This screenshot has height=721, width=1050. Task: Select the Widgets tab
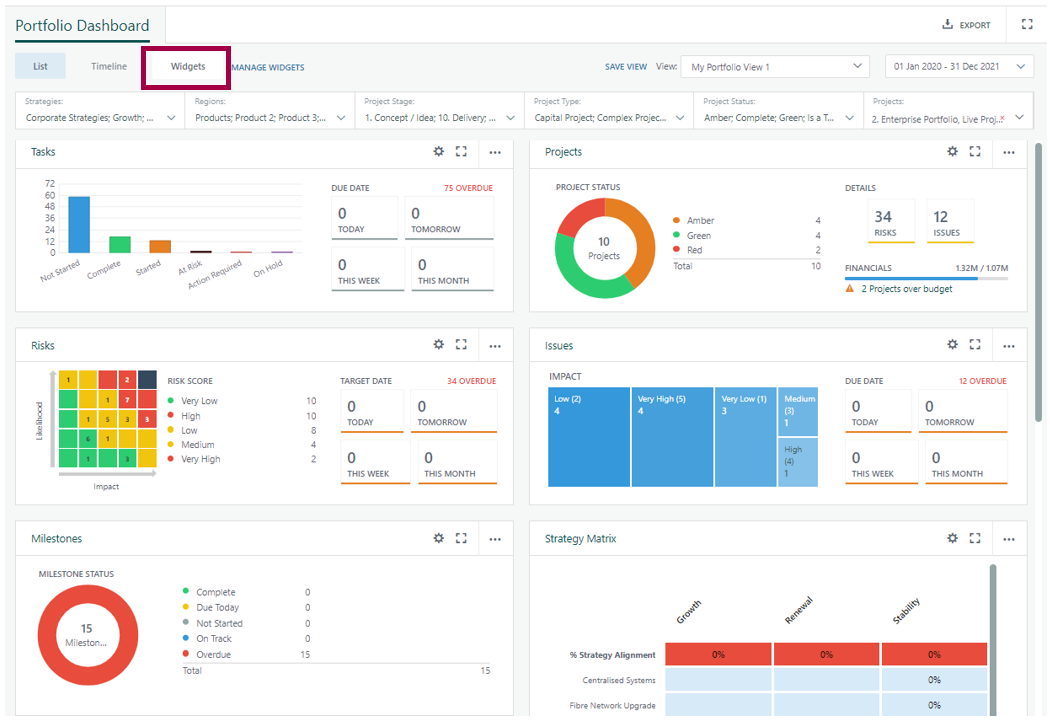(188, 66)
